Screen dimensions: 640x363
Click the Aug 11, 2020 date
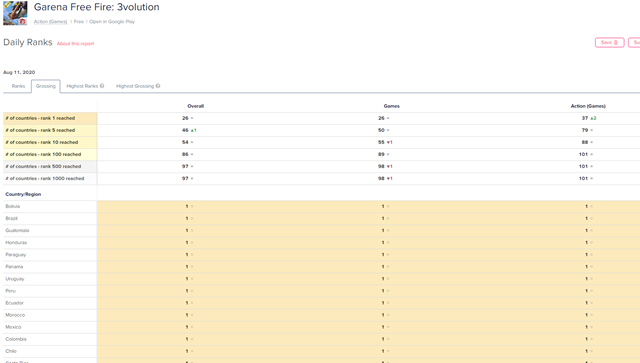click(x=19, y=72)
